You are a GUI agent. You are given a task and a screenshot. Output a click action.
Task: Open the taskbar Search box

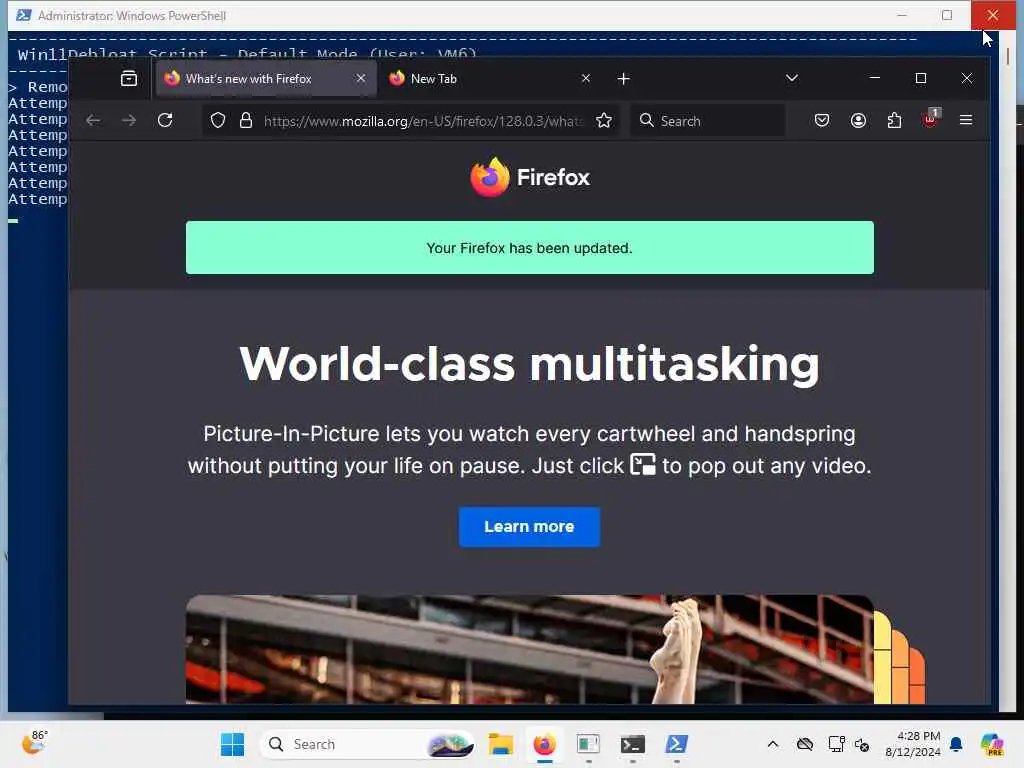367,744
